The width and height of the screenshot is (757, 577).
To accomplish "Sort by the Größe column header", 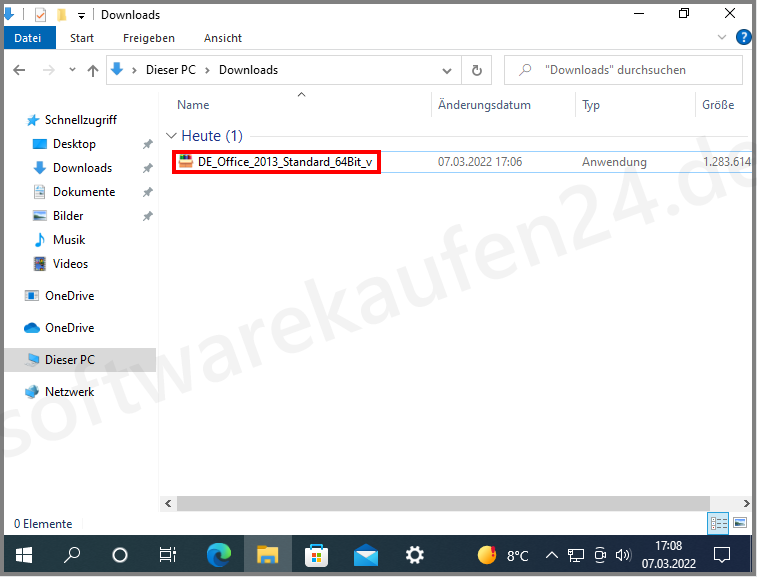I will pos(718,105).
